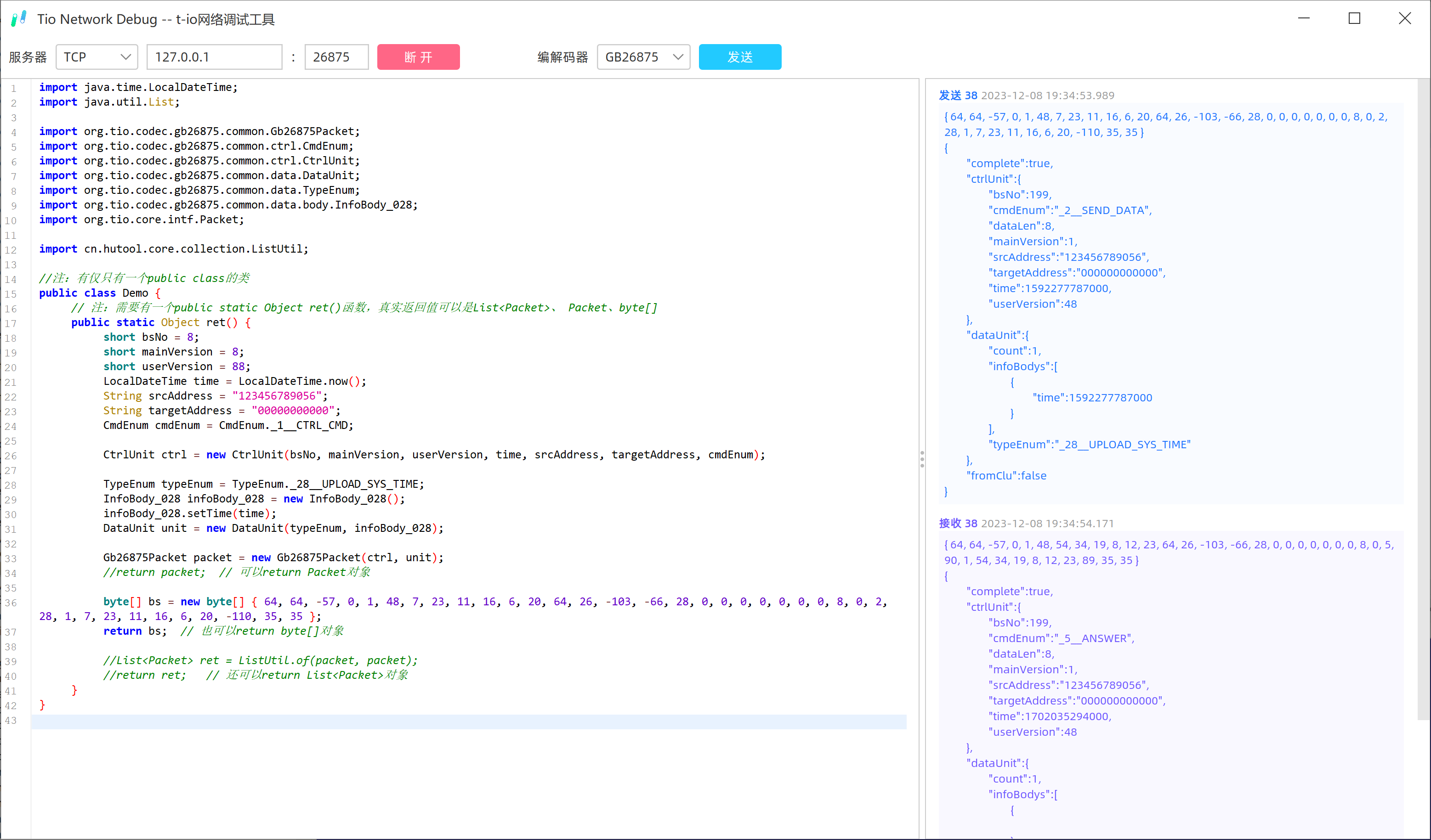Click the 'new CtrlUnit(' code line
The width and height of the screenshot is (1431, 840).
[x=434, y=455]
